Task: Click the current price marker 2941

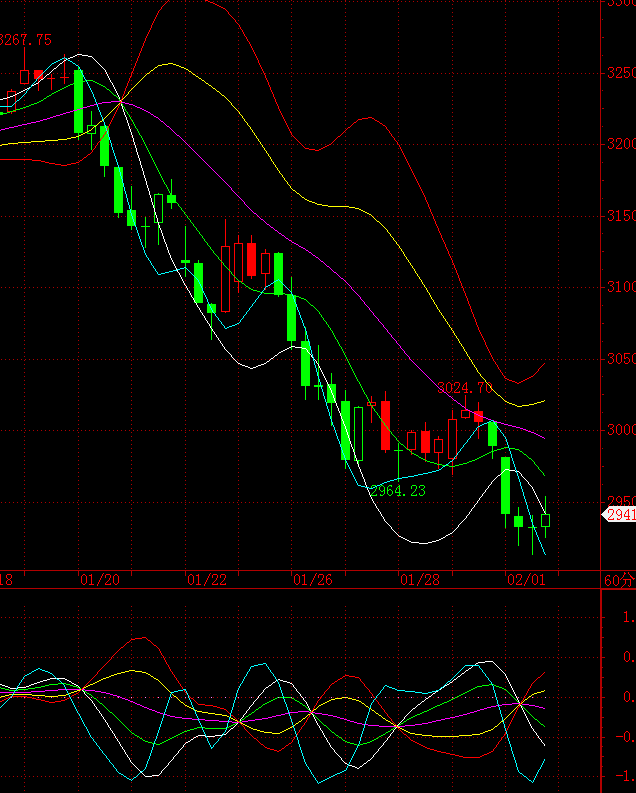Action: pyautogui.click(x=619, y=515)
